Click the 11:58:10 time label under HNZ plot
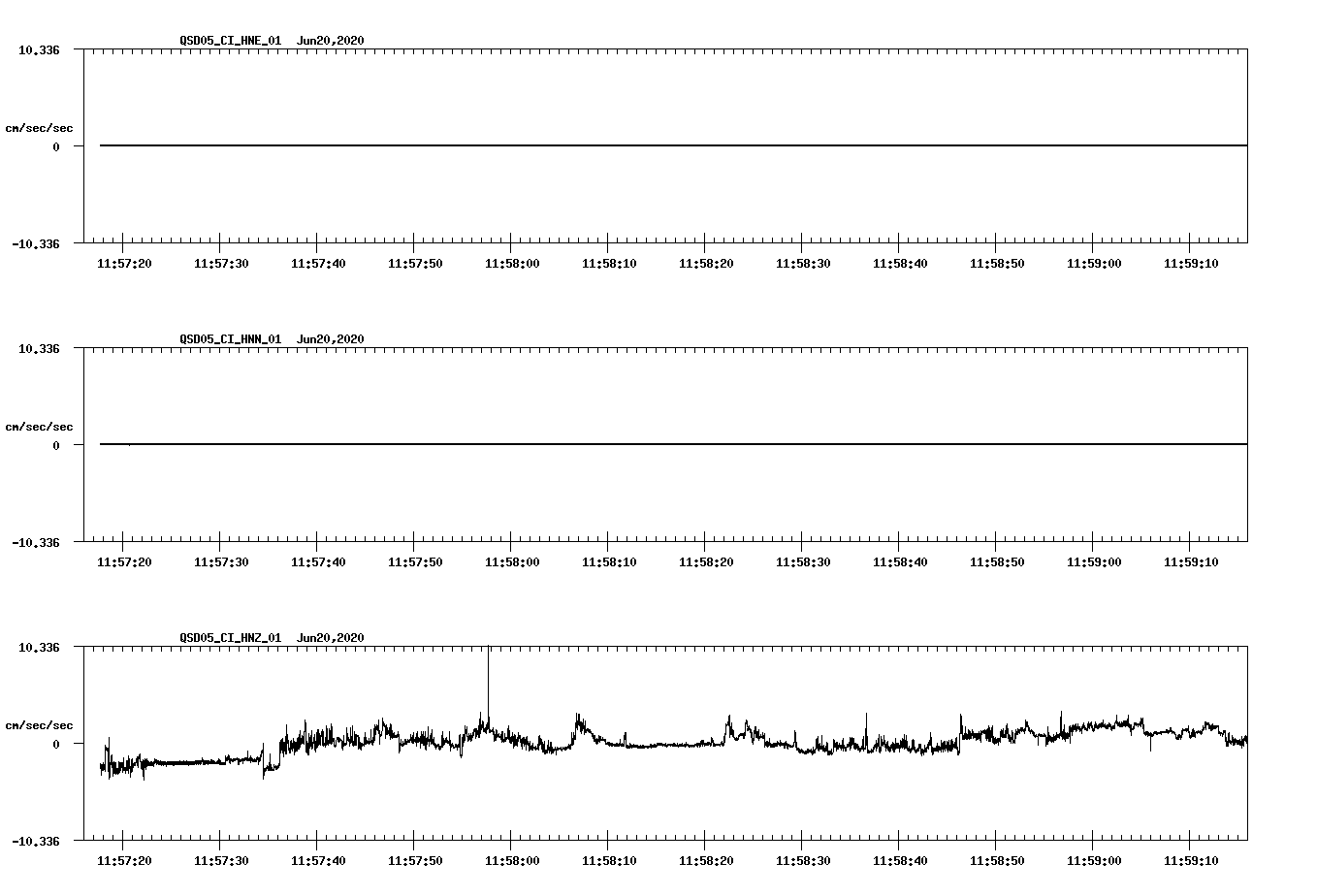Screen dimensions: 1317x896 pos(609,861)
